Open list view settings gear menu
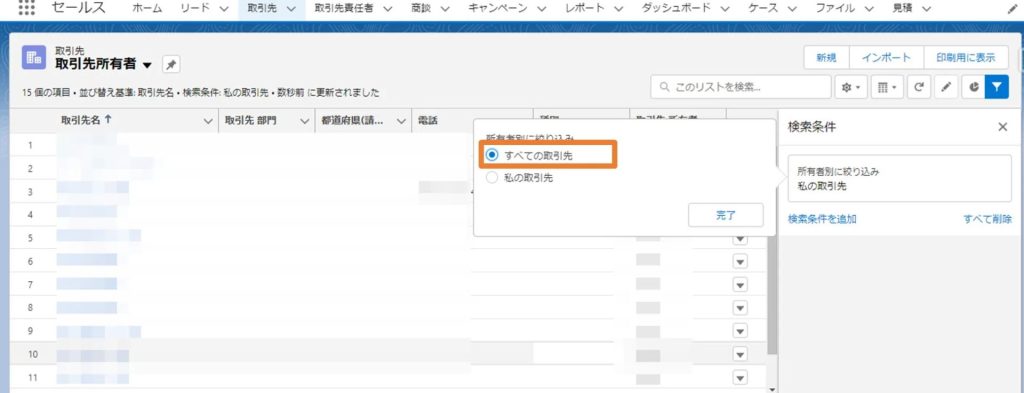The width and height of the screenshot is (1024, 393). tap(850, 87)
